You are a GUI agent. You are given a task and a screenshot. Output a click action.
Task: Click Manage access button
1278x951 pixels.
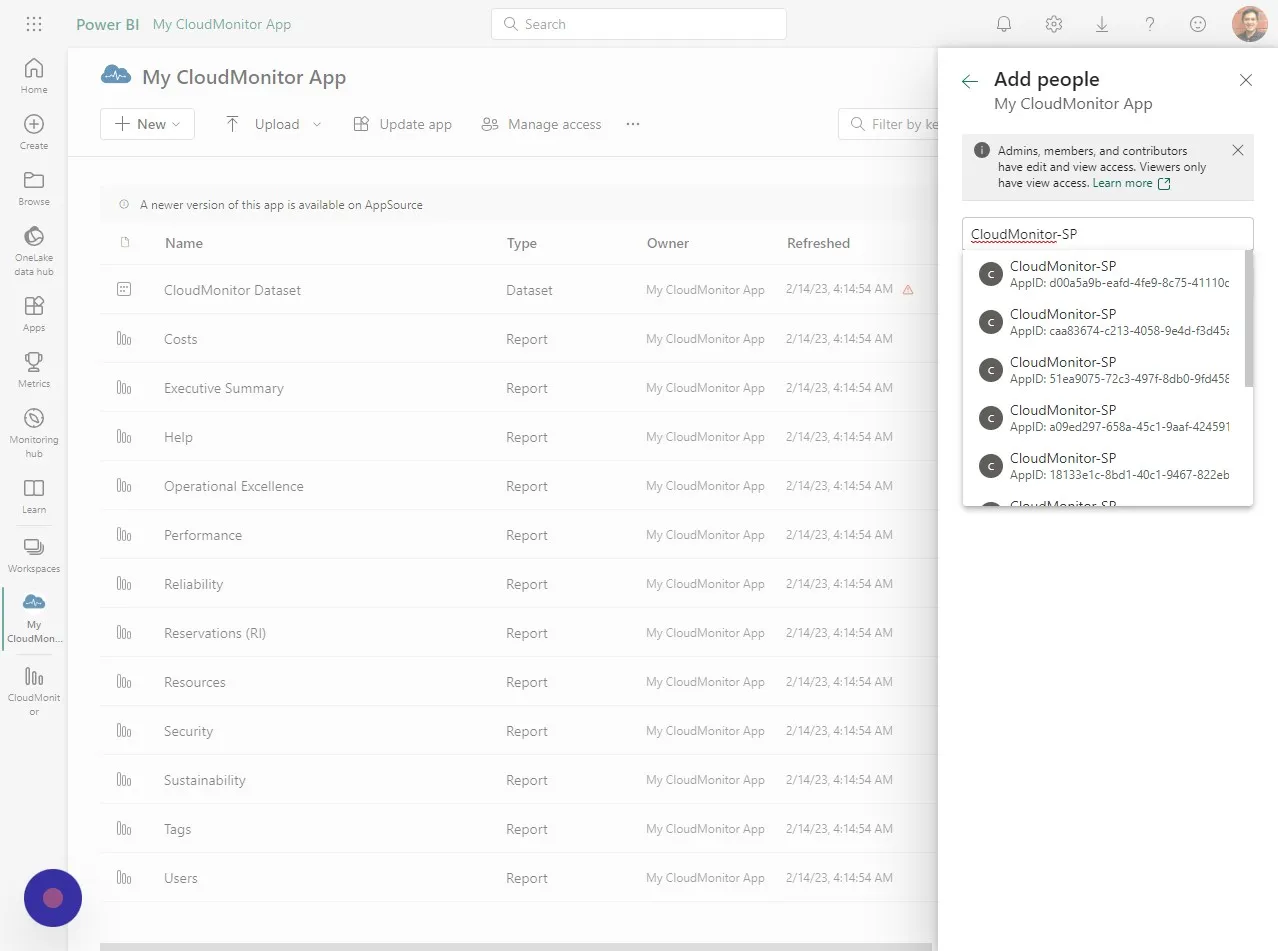click(541, 124)
